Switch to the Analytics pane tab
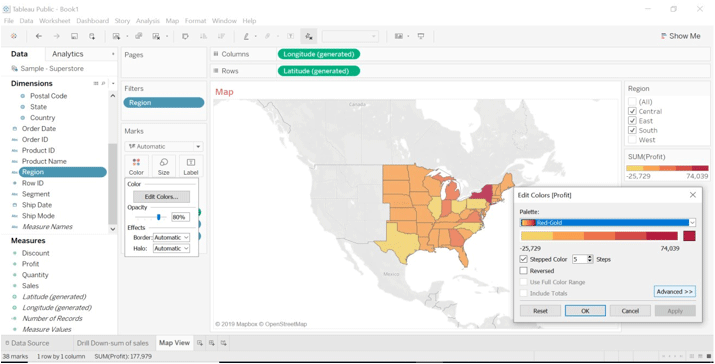Screen dimensions: 715x364 pos(67,54)
